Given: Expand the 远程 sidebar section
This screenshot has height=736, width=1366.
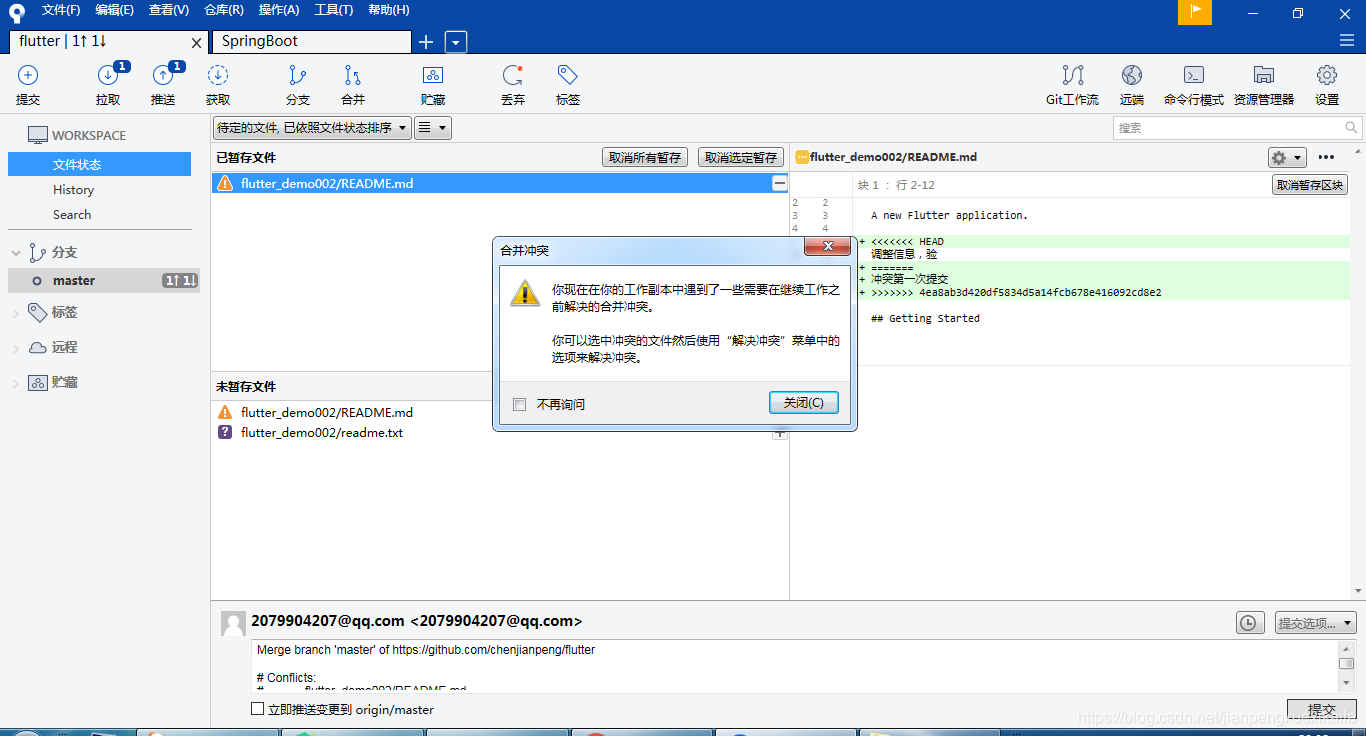Looking at the screenshot, I should (16, 348).
